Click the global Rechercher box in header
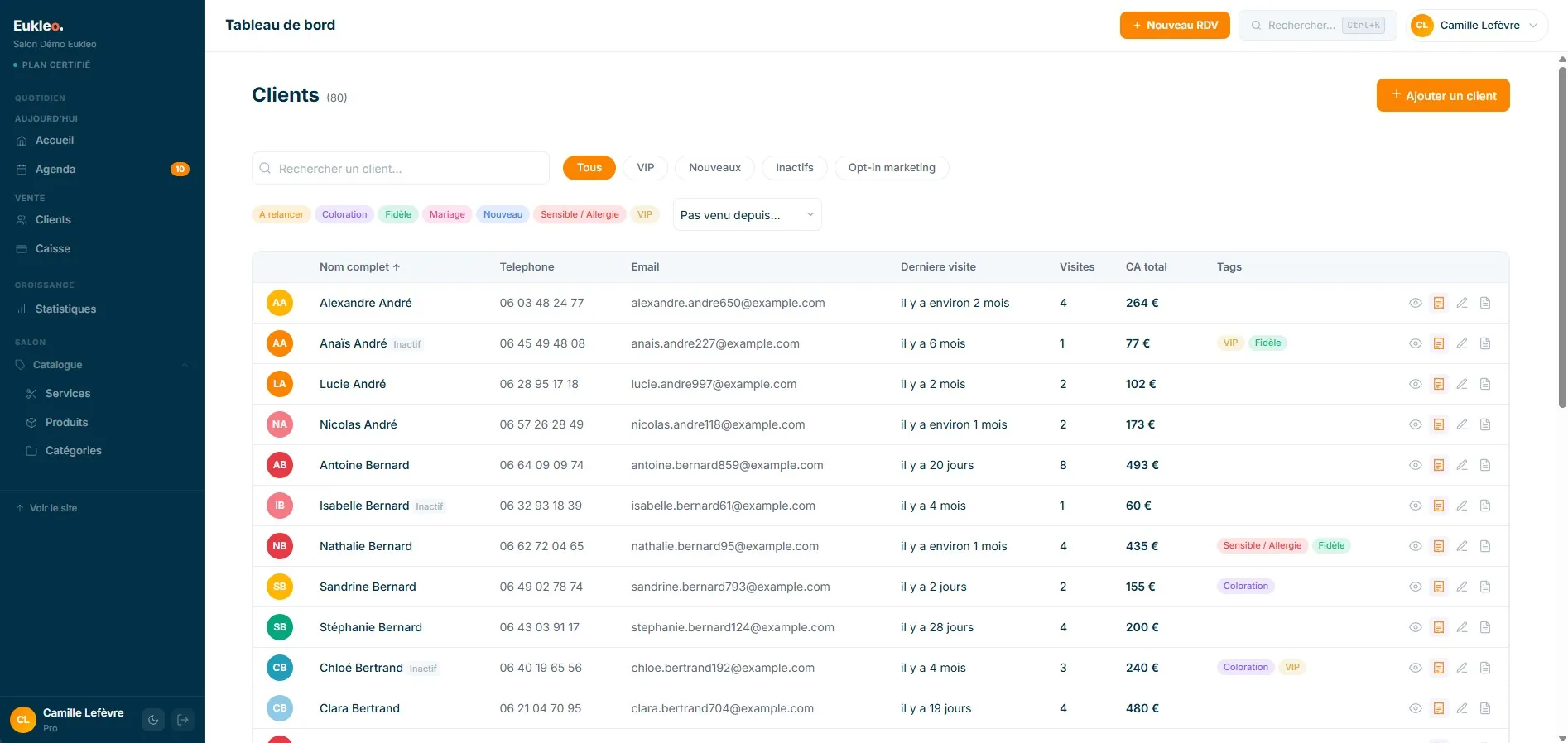The height and width of the screenshot is (743, 1568). 1318,26
